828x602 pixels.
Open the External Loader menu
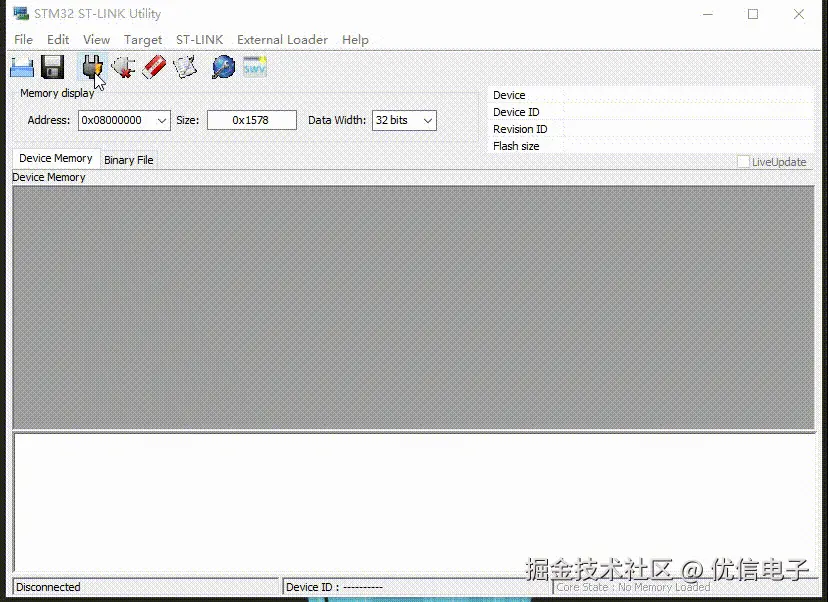(x=282, y=40)
